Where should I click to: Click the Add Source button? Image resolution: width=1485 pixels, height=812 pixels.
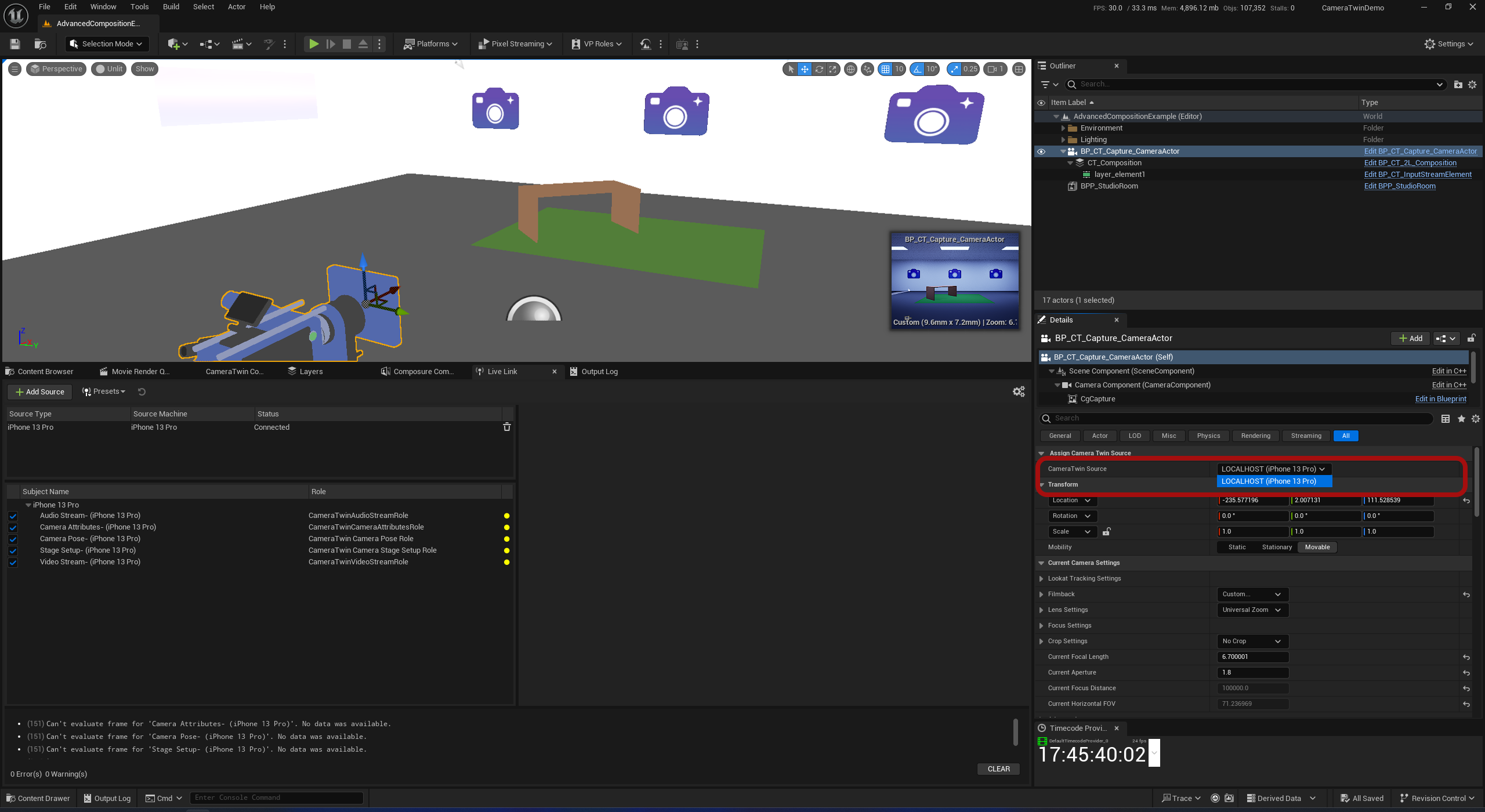39,392
